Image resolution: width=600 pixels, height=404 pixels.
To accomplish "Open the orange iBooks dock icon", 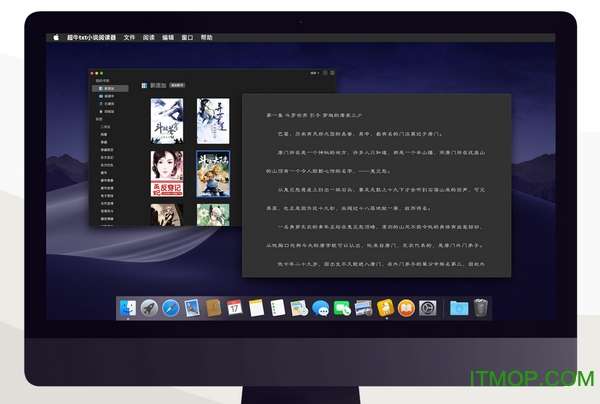I will pos(406,309).
